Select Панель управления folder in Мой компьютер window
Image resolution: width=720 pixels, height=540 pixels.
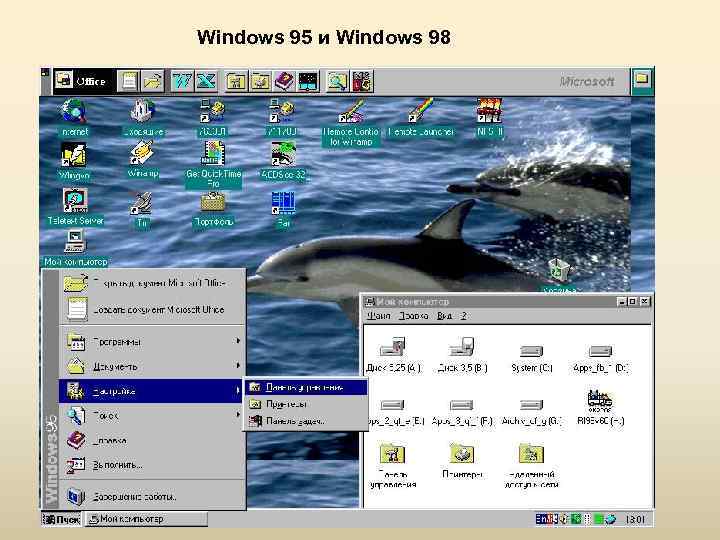click(x=393, y=465)
